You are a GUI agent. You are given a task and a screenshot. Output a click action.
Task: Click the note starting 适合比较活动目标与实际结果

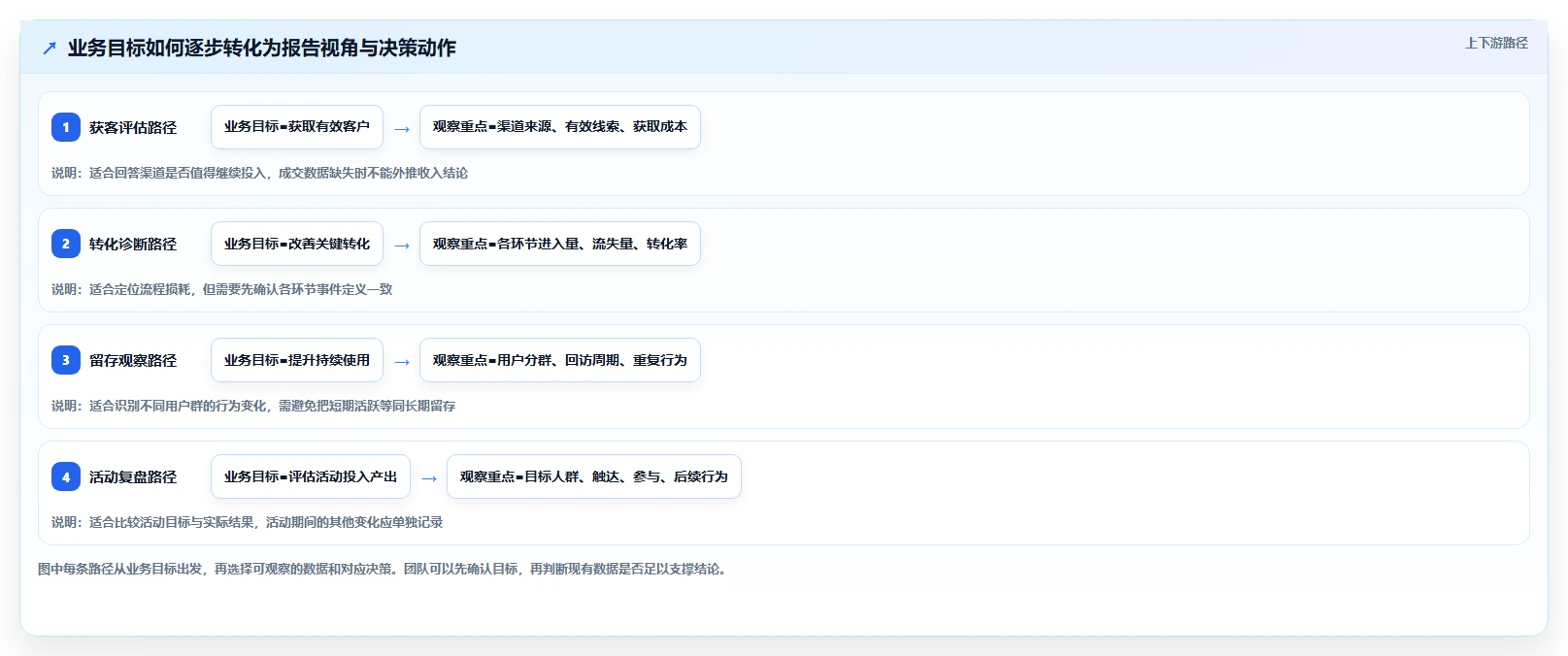click(247, 522)
